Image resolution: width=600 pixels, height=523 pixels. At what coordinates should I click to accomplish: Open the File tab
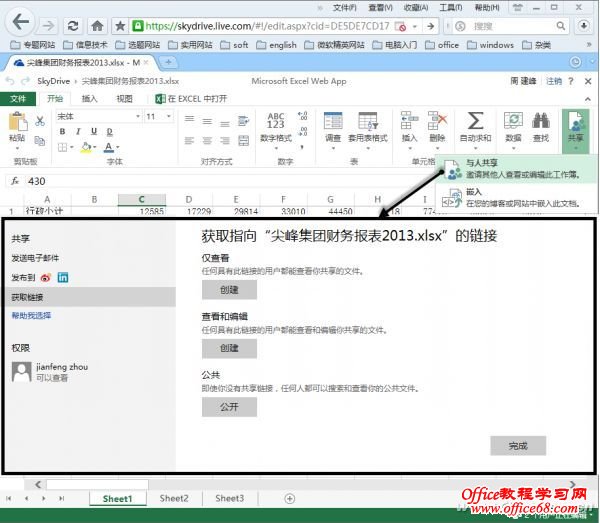pyautogui.click(x=18, y=99)
